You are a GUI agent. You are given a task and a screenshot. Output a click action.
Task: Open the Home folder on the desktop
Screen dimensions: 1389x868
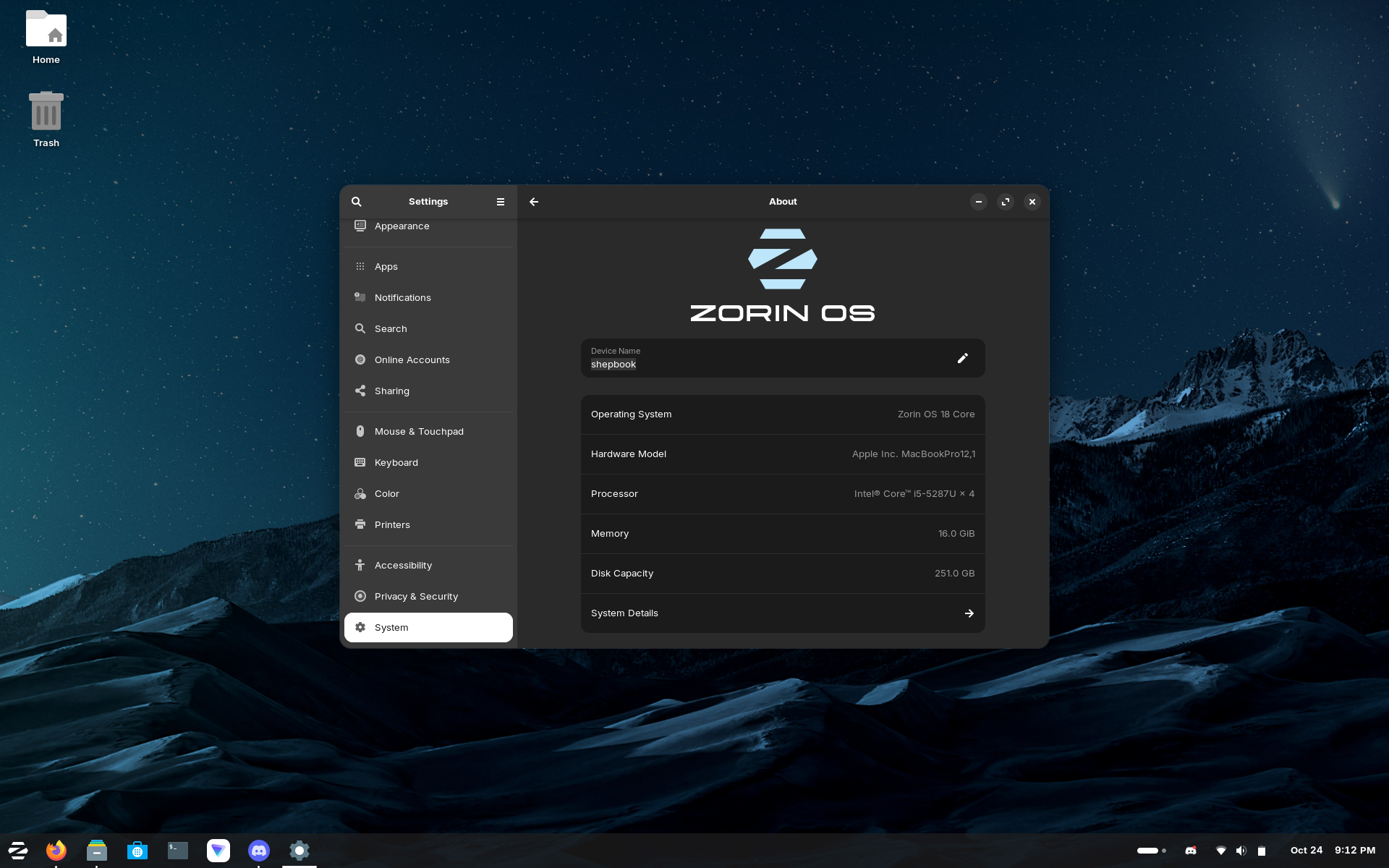(46, 38)
